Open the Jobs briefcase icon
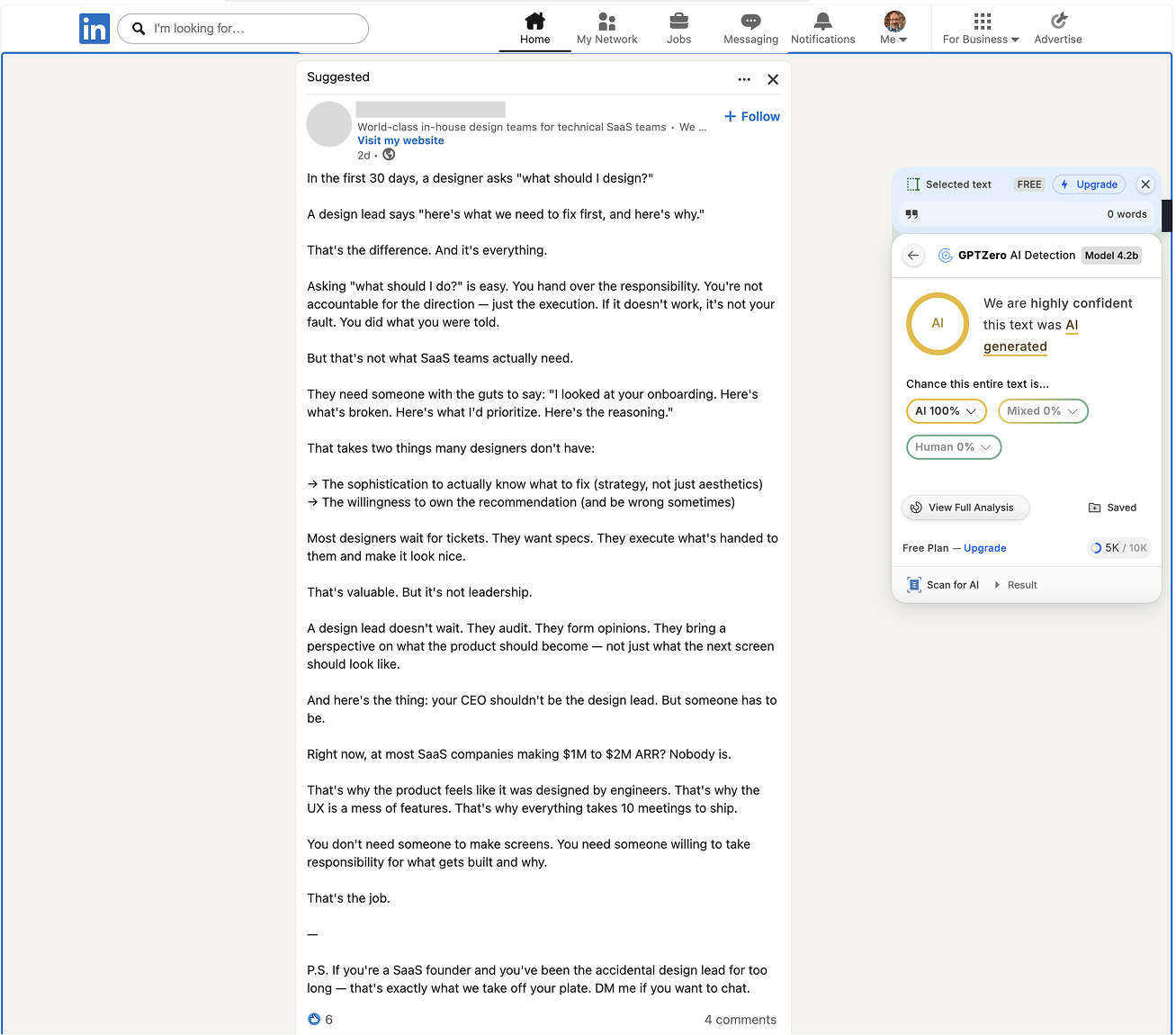1176x1035 pixels. coord(678,22)
